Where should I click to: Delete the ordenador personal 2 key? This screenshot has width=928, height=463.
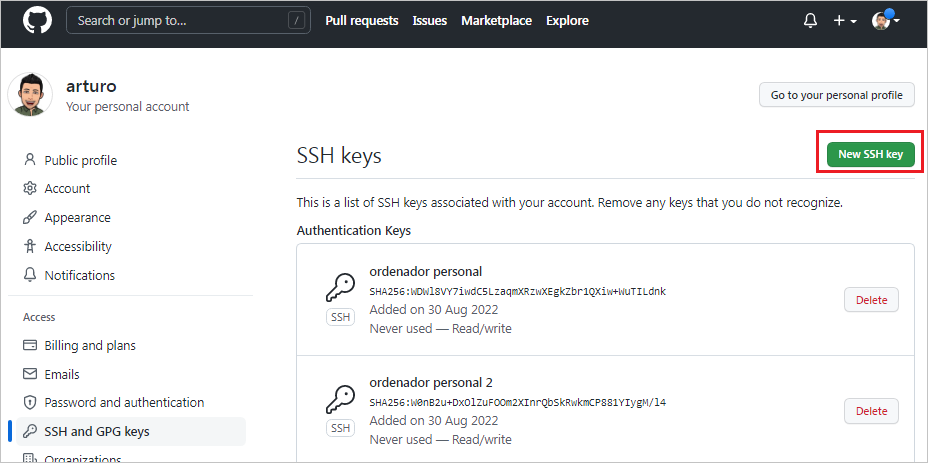(871, 411)
